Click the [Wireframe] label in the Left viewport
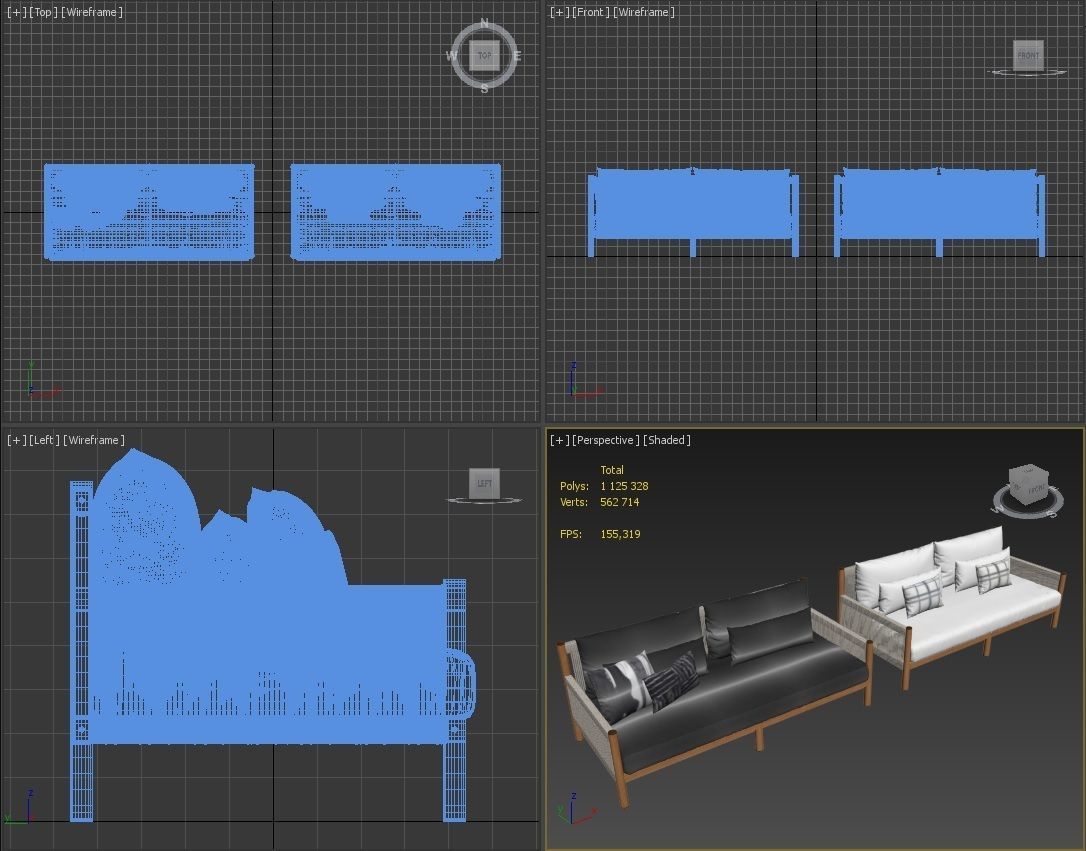1086x851 pixels. point(92,439)
